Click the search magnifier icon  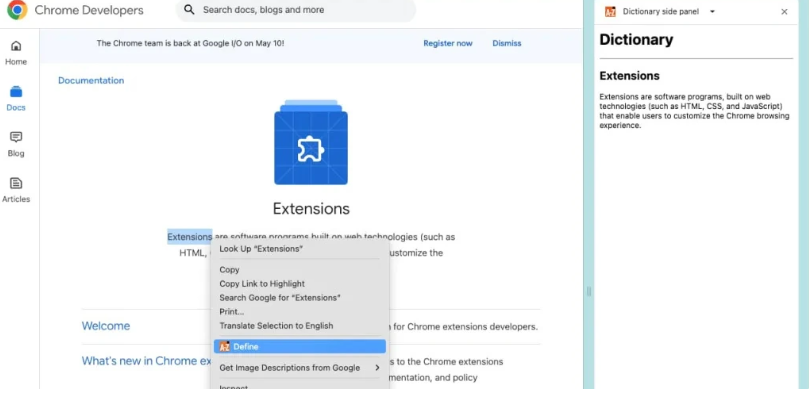pyautogui.click(x=189, y=10)
